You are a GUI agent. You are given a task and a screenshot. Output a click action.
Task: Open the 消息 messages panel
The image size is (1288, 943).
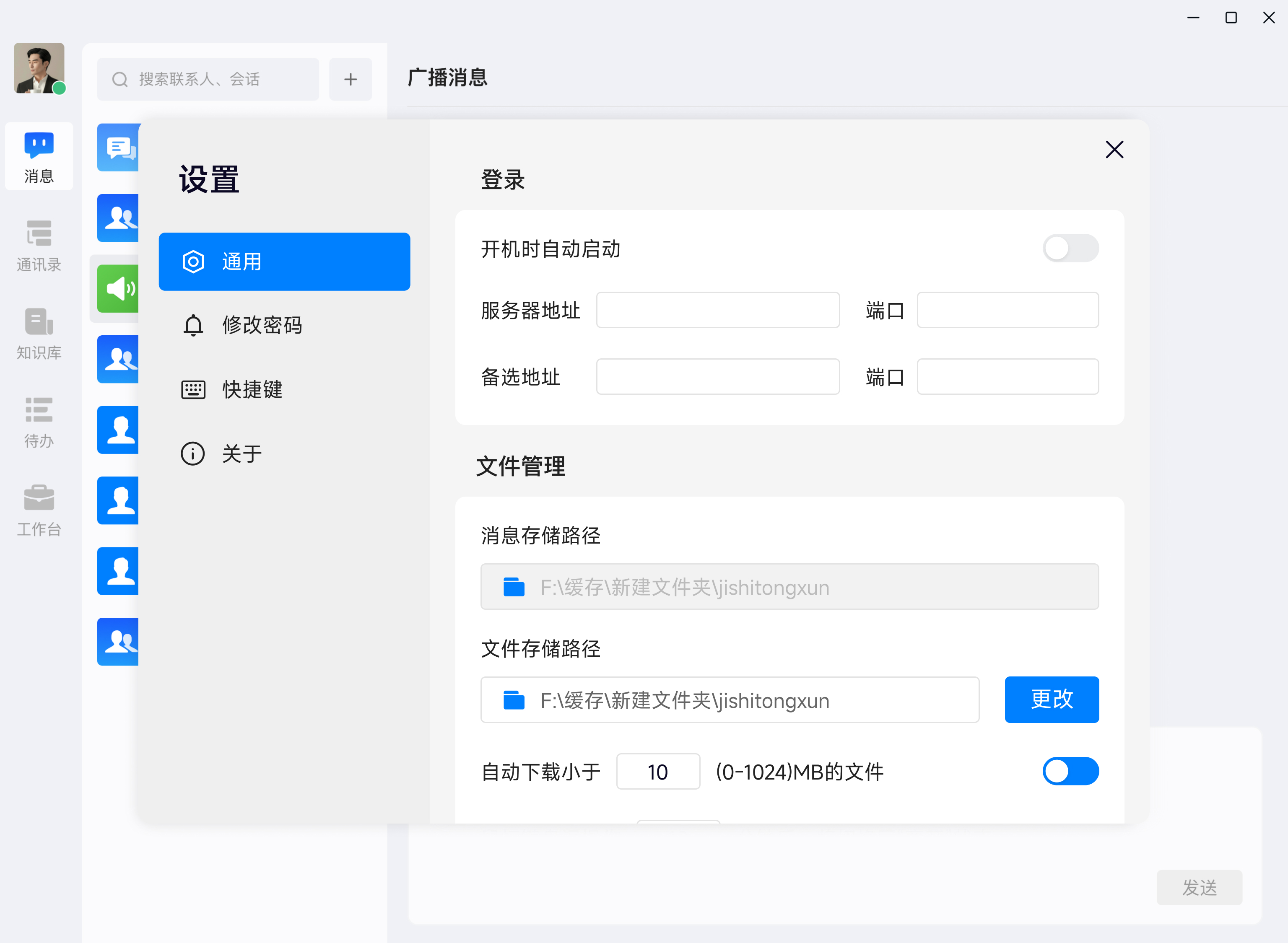click(38, 156)
